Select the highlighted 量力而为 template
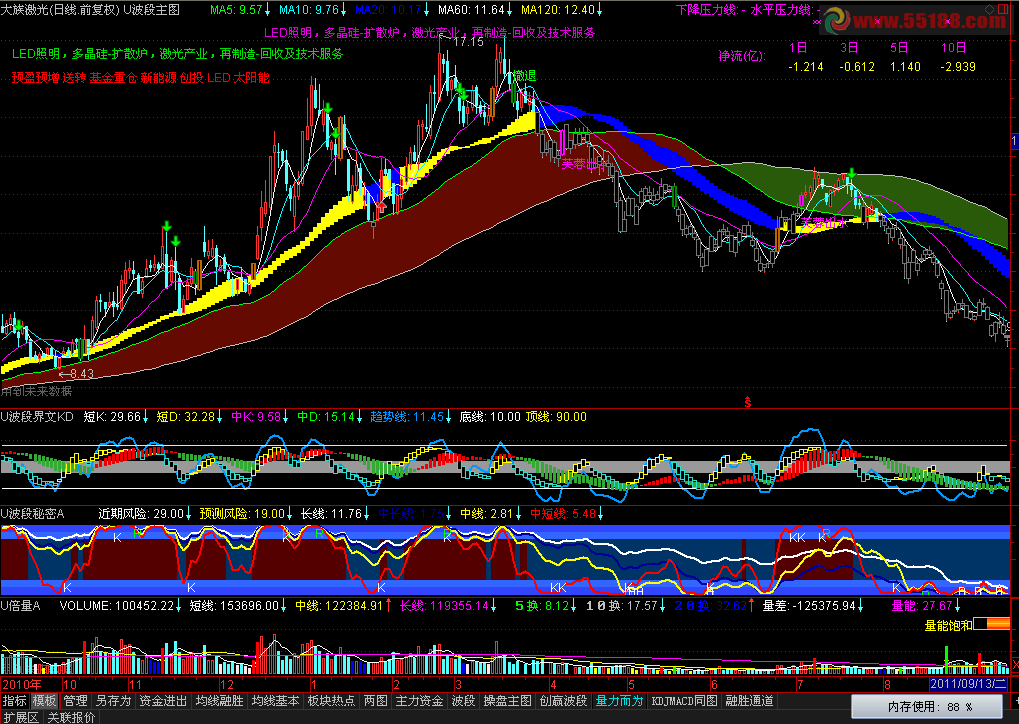1019x724 pixels. click(x=619, y=701)
